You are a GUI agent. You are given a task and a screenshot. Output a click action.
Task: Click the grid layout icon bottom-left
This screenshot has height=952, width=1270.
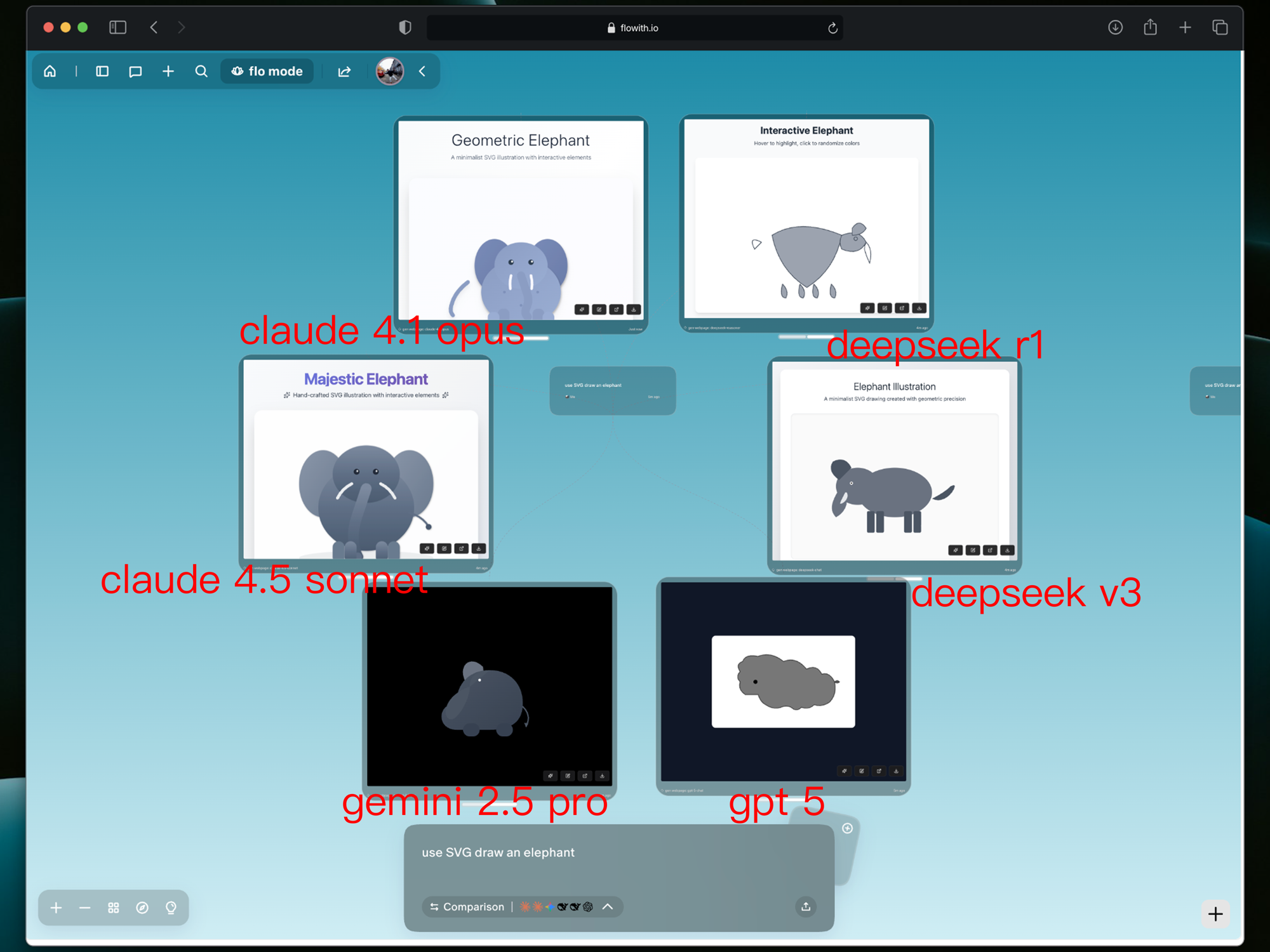(x=114, y=908)
